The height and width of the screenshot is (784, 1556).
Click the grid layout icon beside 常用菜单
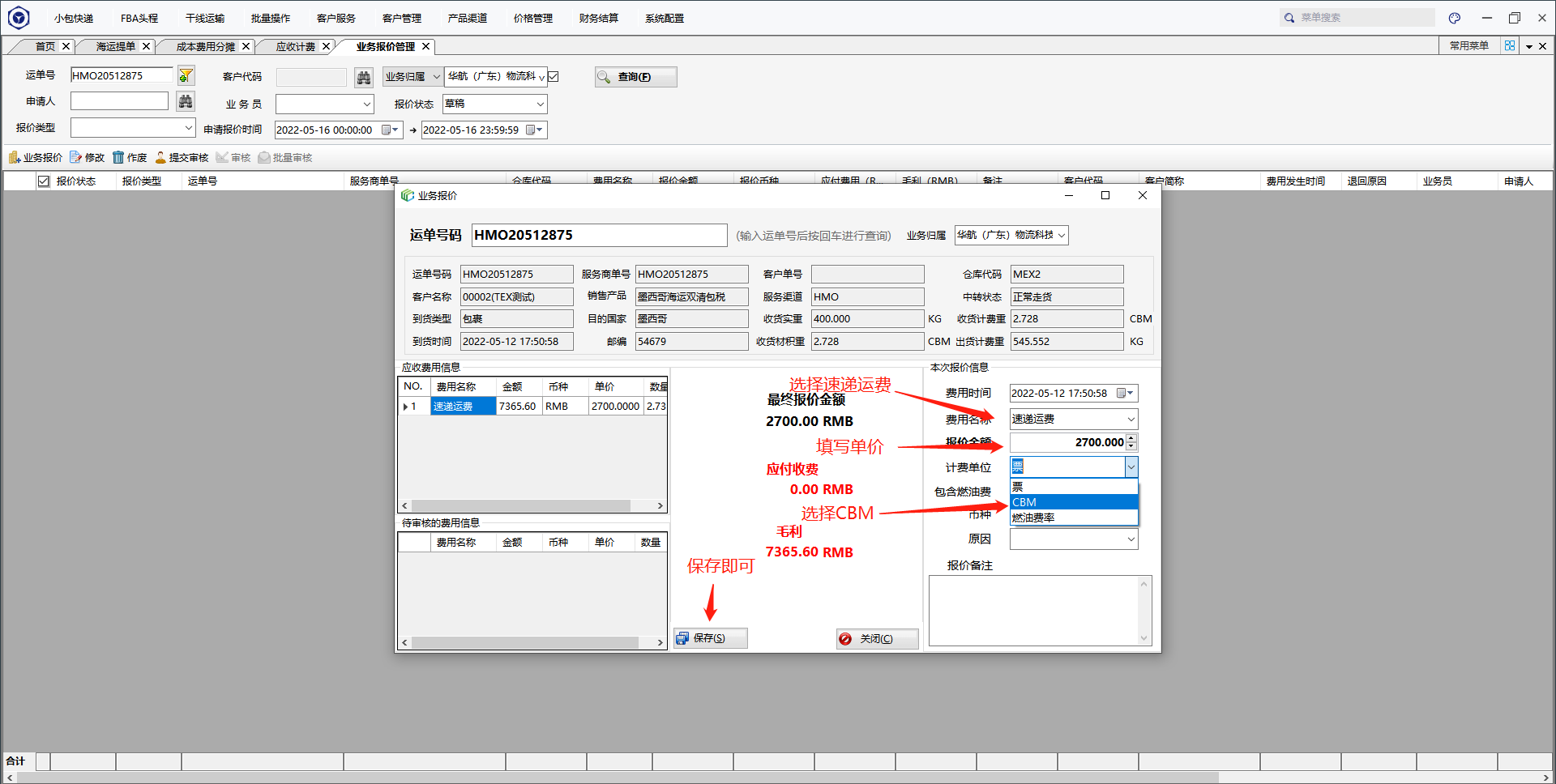[x=1510, y=45]
